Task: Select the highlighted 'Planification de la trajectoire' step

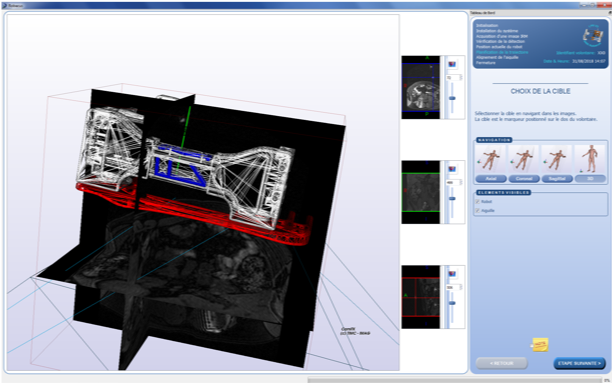Action: click(502, 52)
